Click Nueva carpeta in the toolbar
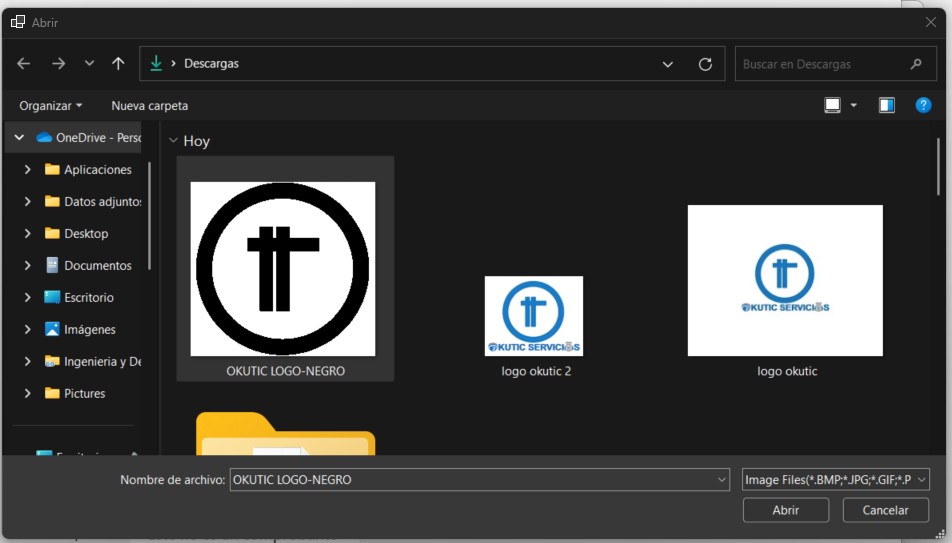952x543 pixels. (x=149, y=106)
